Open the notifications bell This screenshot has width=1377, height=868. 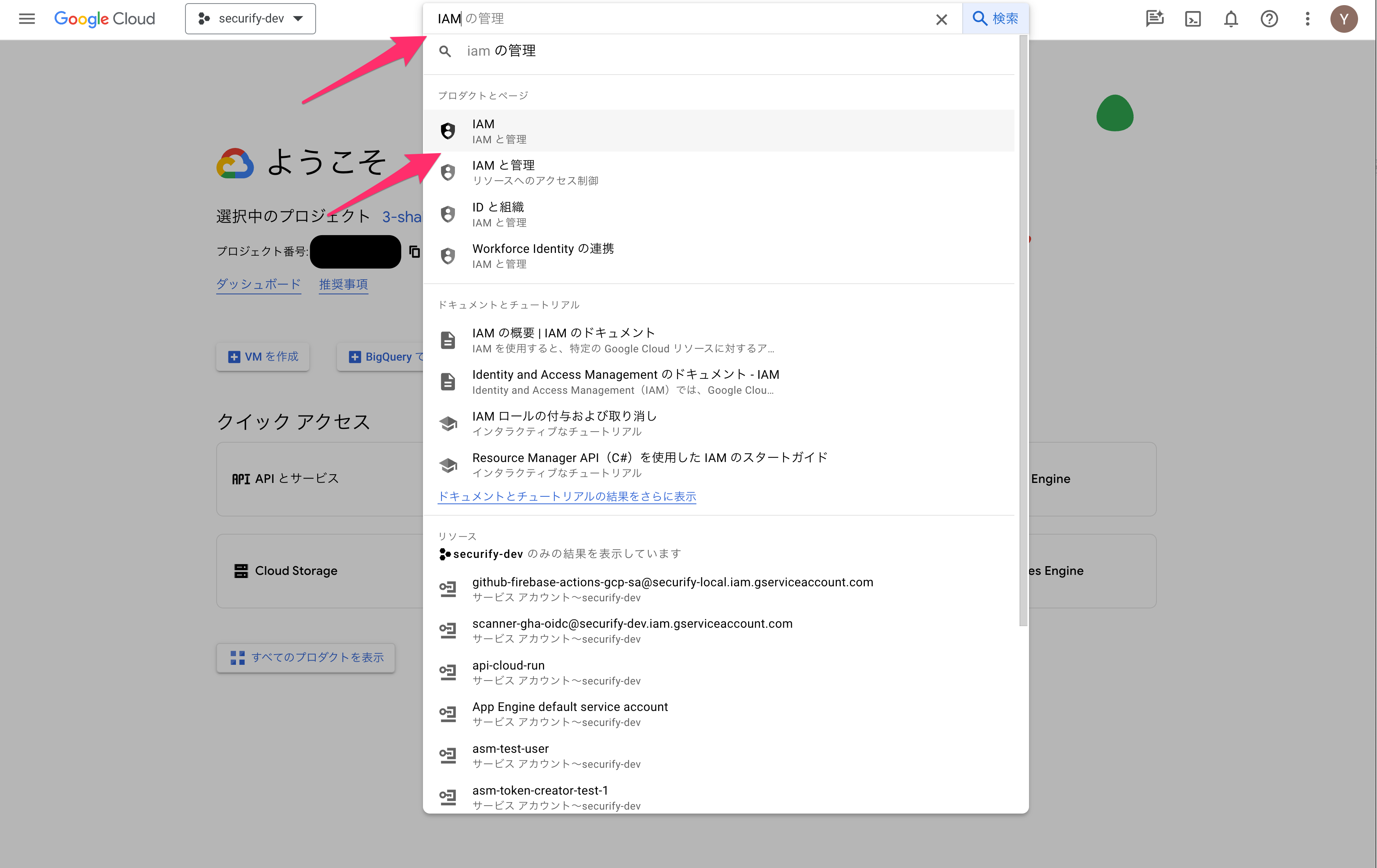tap(1231, 19)
